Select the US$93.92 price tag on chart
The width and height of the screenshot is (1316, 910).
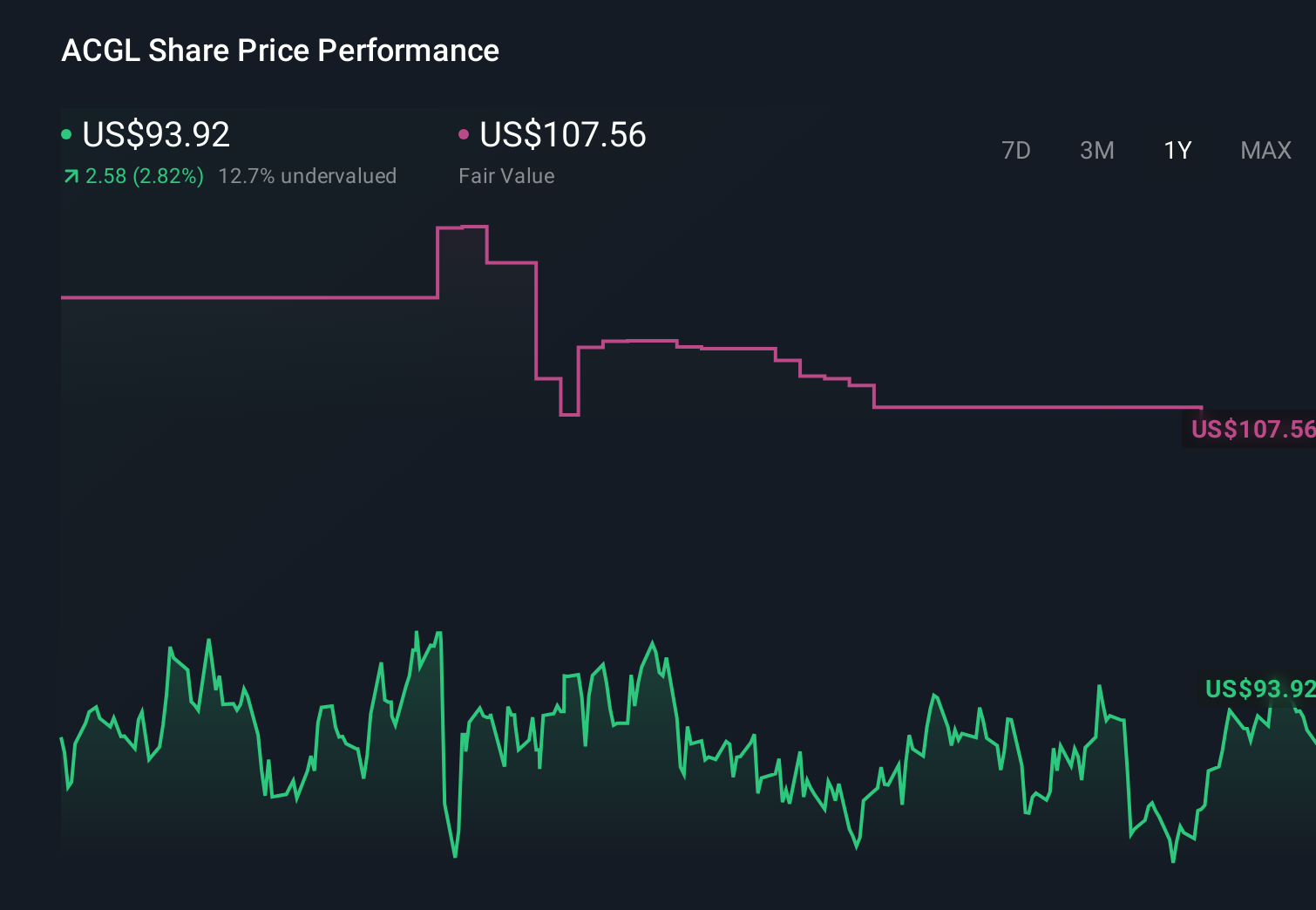coord(1258,689)
